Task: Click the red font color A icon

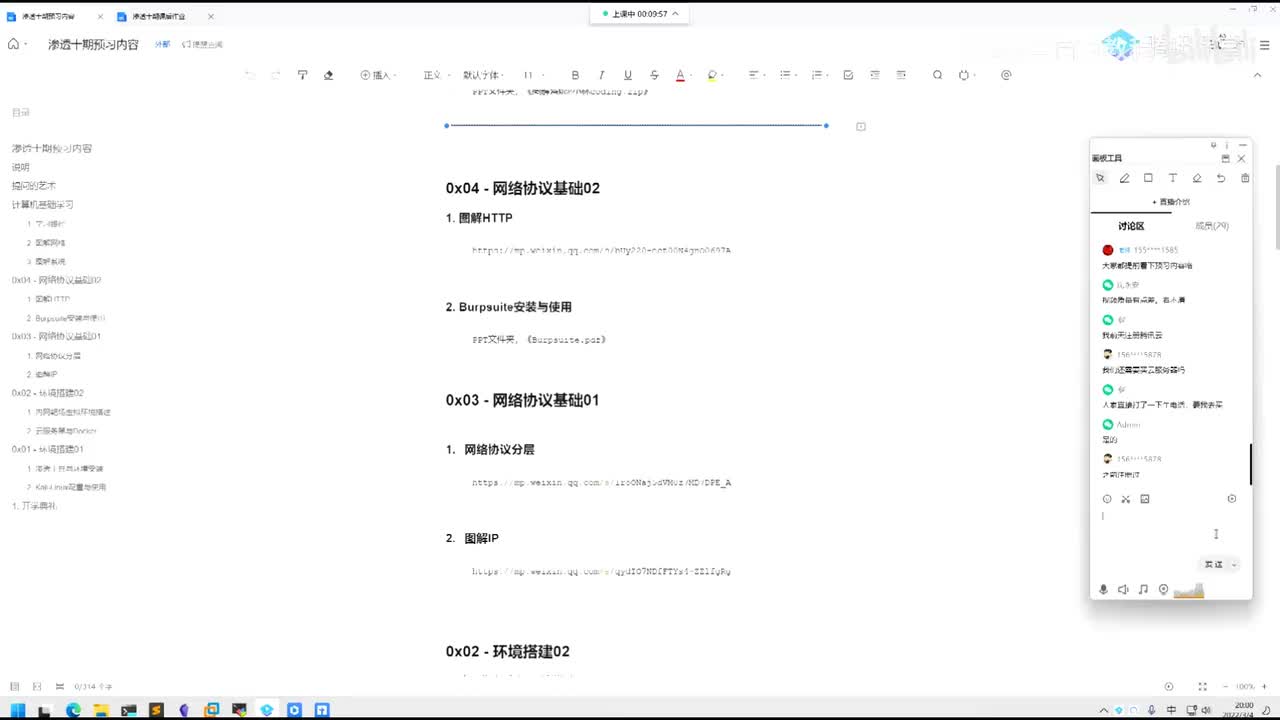Action: point(680,75)
